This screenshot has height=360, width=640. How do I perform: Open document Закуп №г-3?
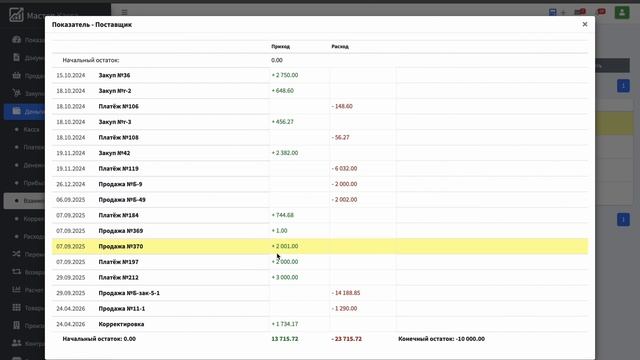[115, 122]
